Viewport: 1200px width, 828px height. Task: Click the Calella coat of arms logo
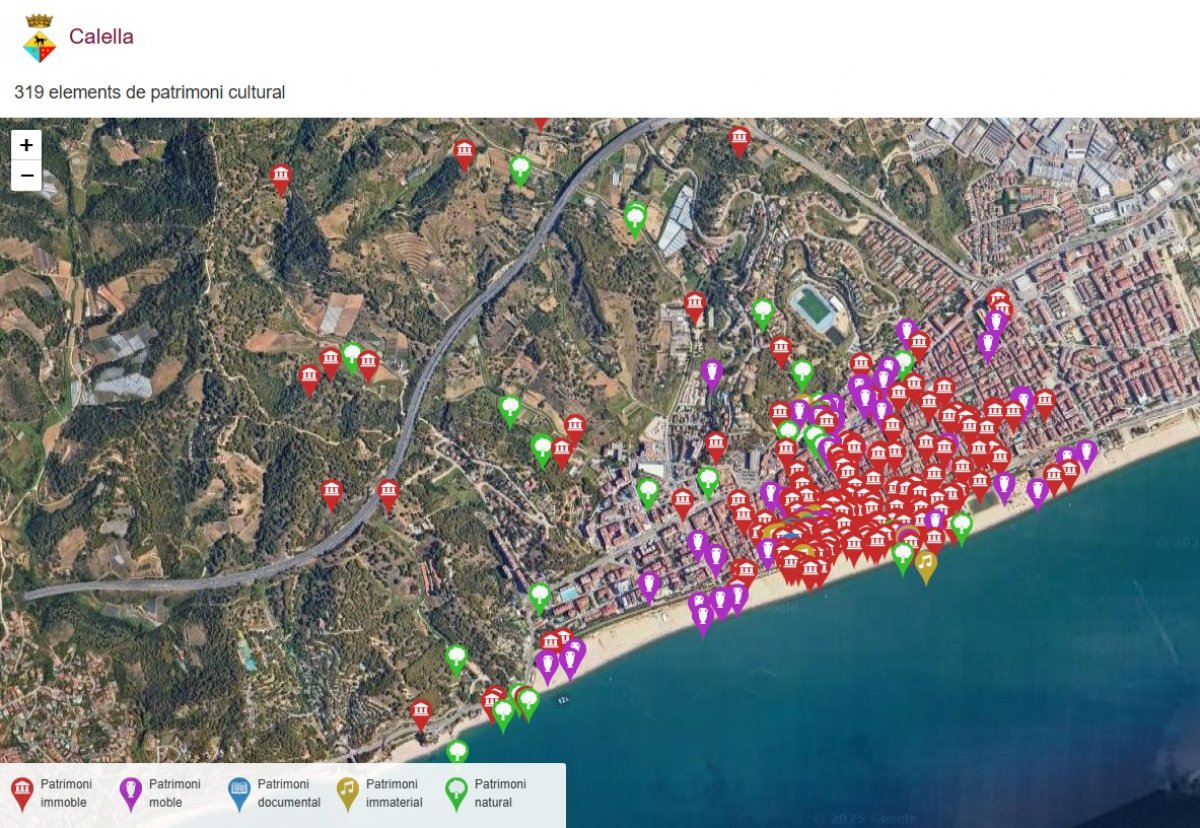39,38
